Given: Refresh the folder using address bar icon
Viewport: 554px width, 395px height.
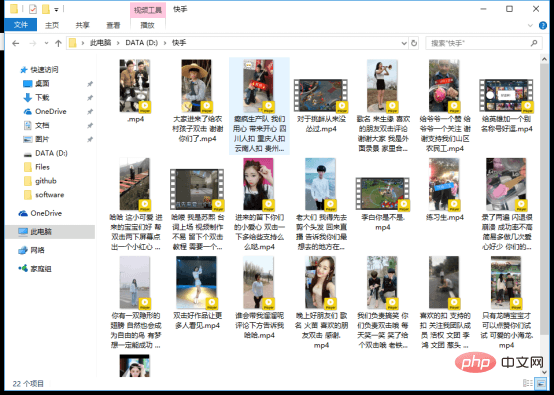Looking at the screenshot, I should 414,43.
